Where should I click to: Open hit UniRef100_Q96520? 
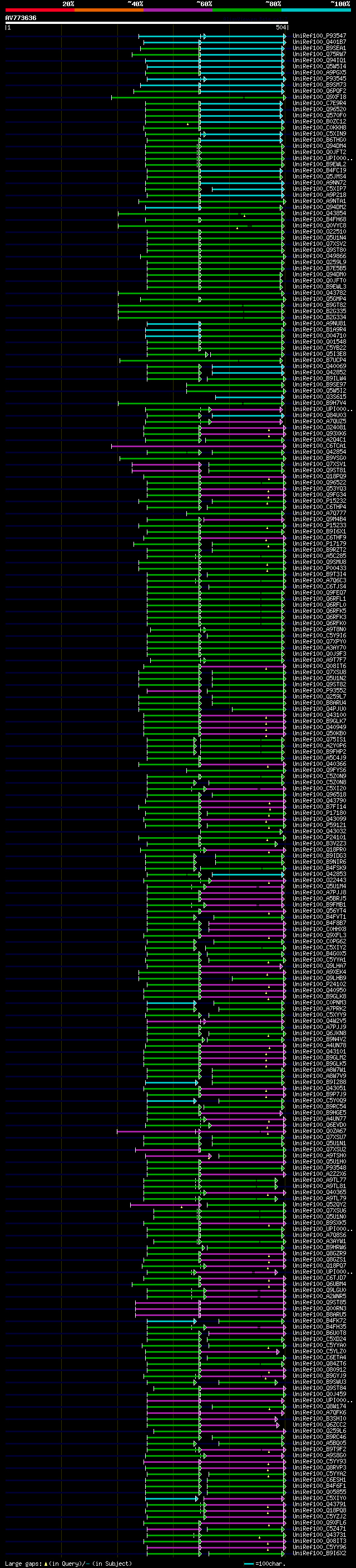coord(319,110)
